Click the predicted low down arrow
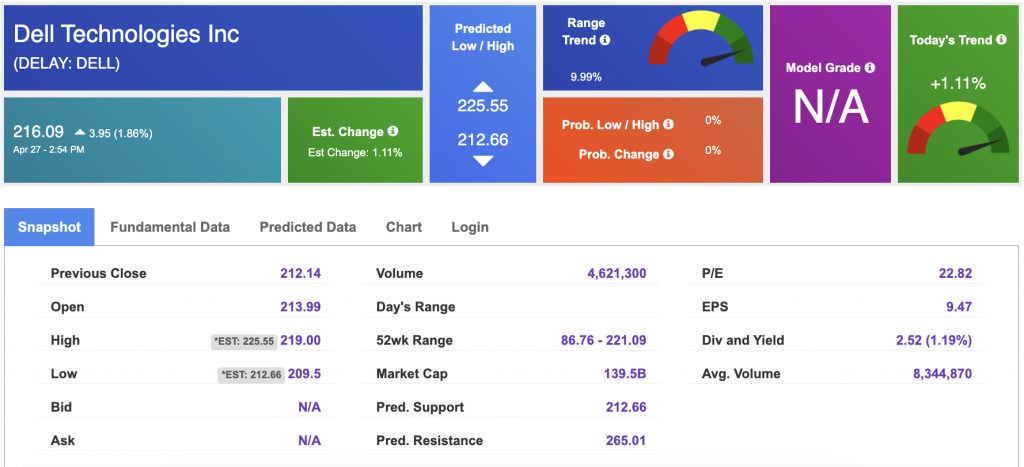Image resolution: width=1024 pixels, height=467 pixels. pyautogui.click(x=483, y=161)
